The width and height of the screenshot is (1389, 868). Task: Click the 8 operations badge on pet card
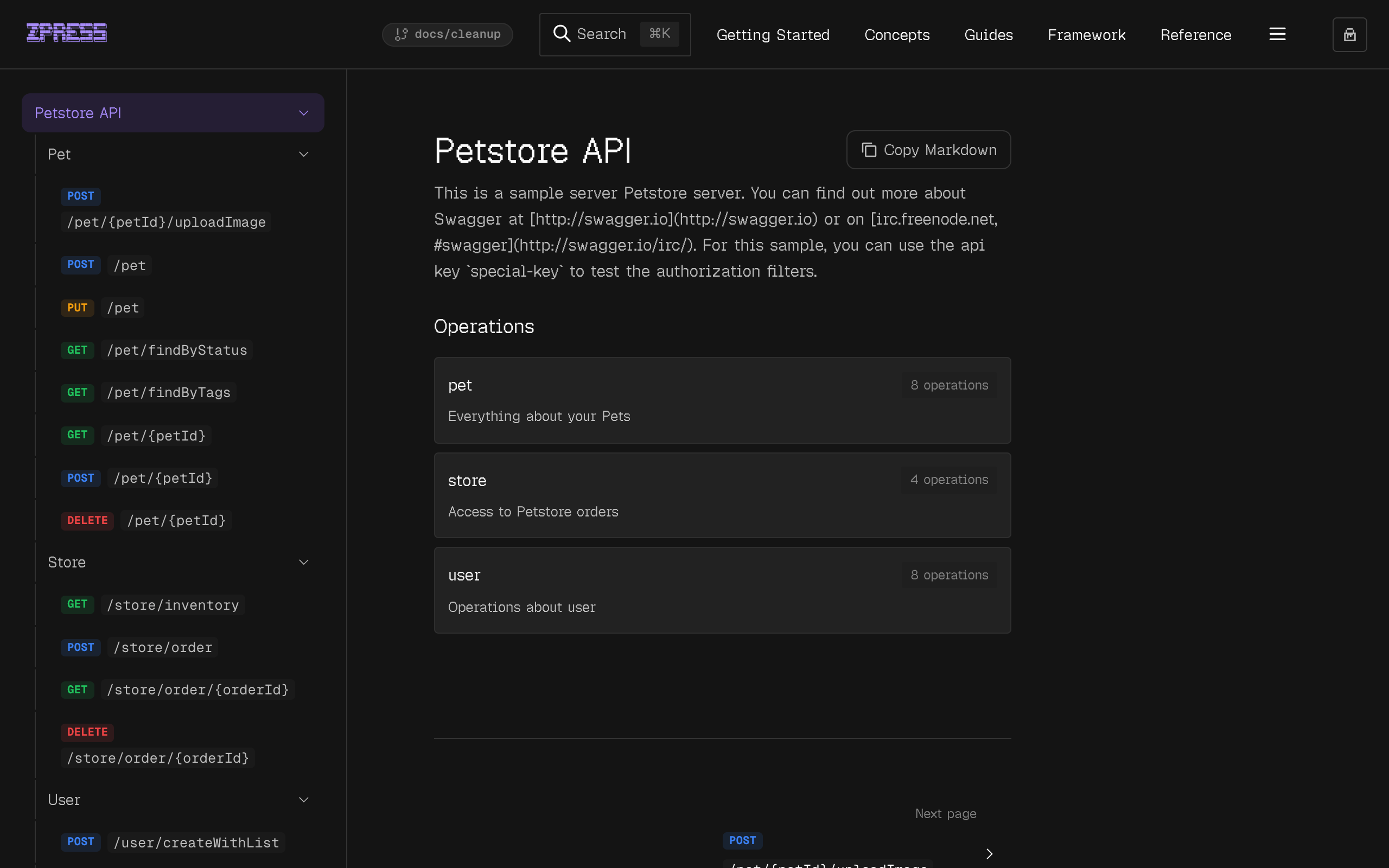tap(949, 385)
